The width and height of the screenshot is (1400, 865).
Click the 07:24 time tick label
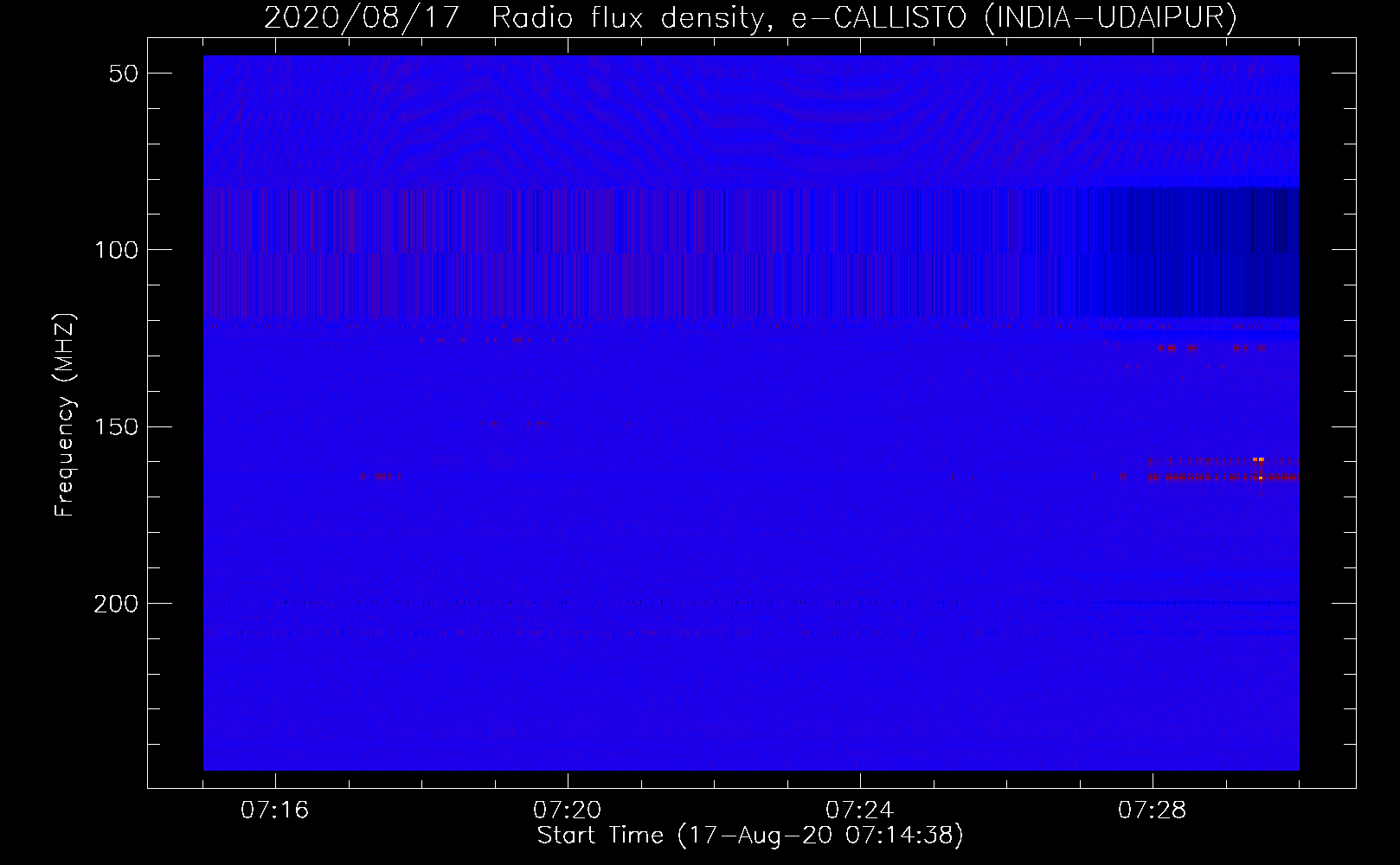pyautogui.click(x=859, y=810)
